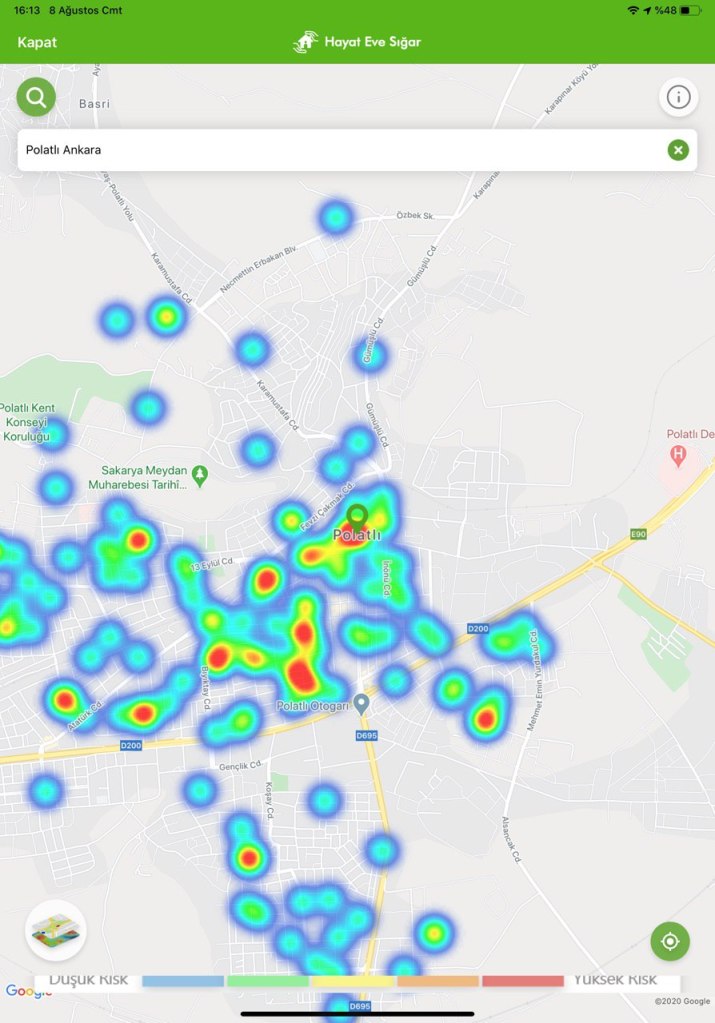Clear the Polatlı Ankara search text
Viewport: 715px width, 1023px height.
pyautogui.click(x=678, y=150)
